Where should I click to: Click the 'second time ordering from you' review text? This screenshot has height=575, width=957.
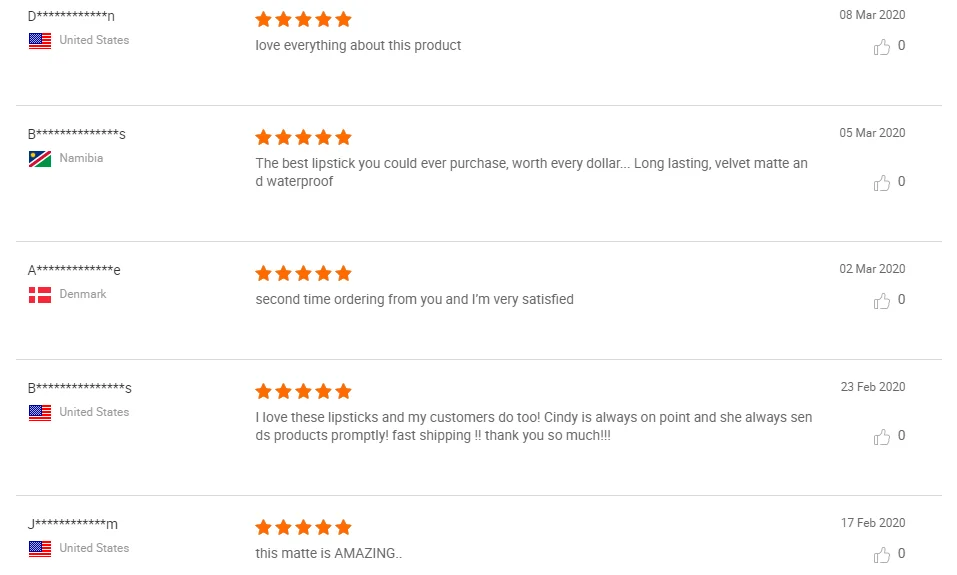(414, 299)
